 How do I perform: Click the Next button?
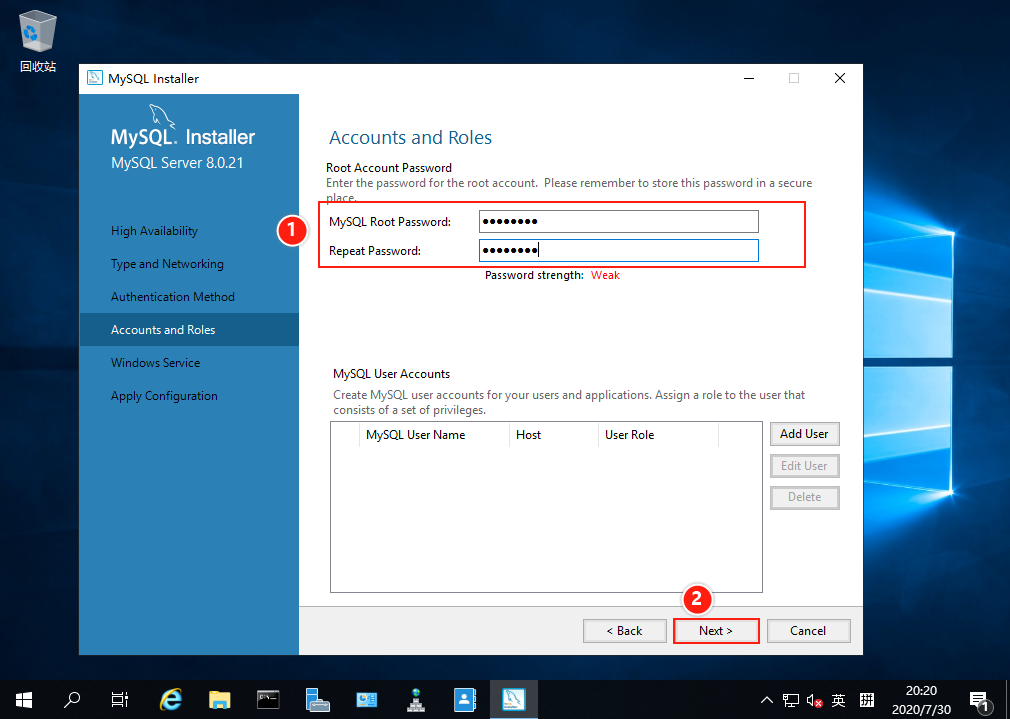coord(716,630)
